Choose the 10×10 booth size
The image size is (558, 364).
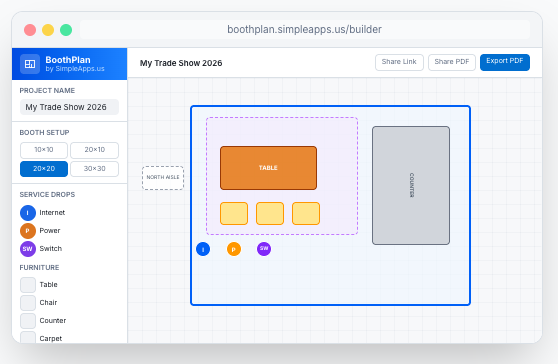[44, 150]
